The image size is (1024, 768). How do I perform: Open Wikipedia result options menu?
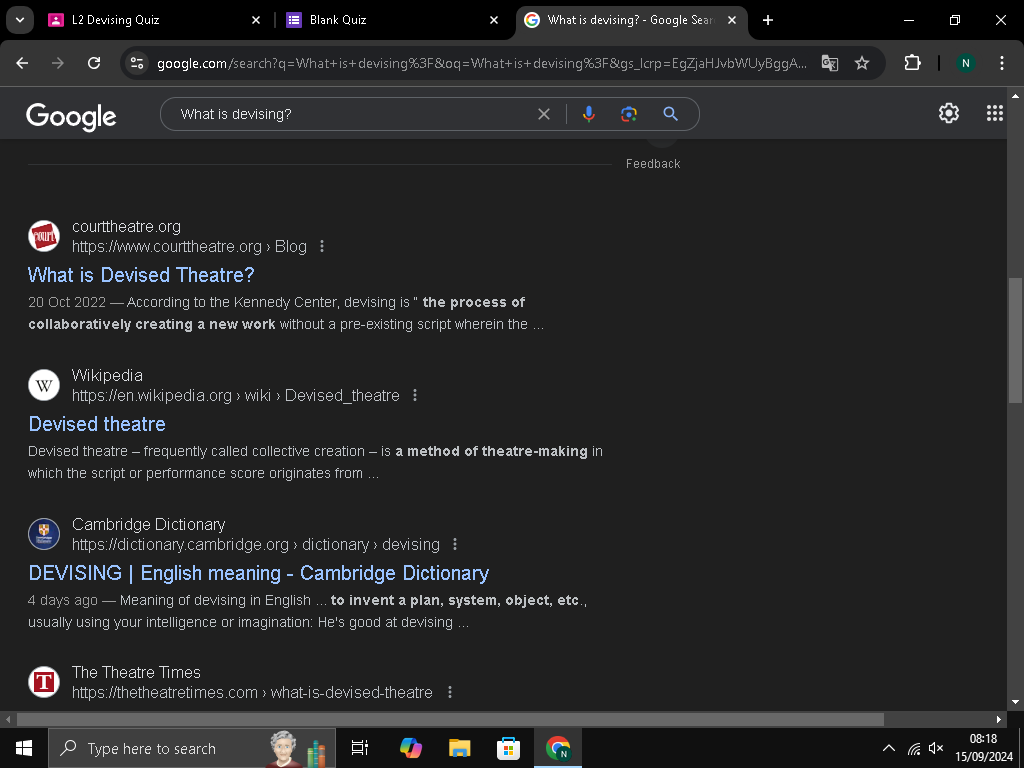[x=415, y=395]
